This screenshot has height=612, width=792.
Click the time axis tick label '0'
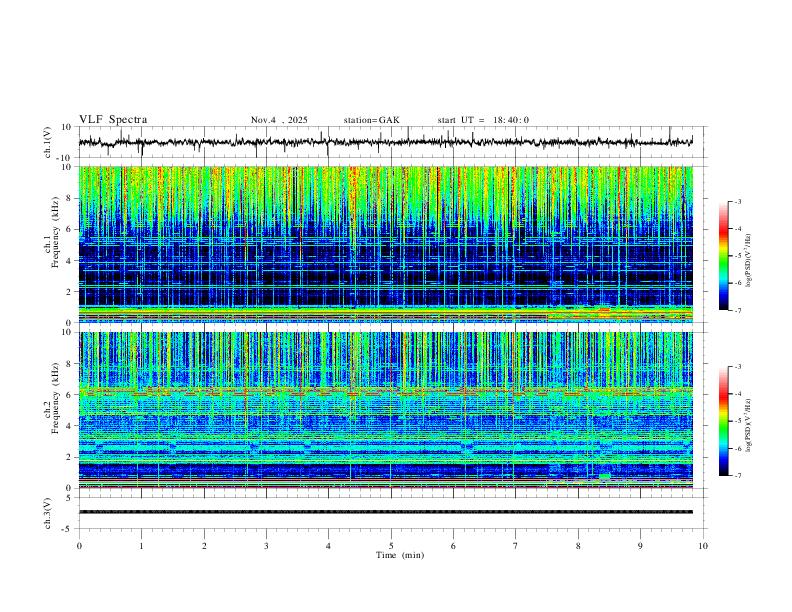(x=79, y=546)
